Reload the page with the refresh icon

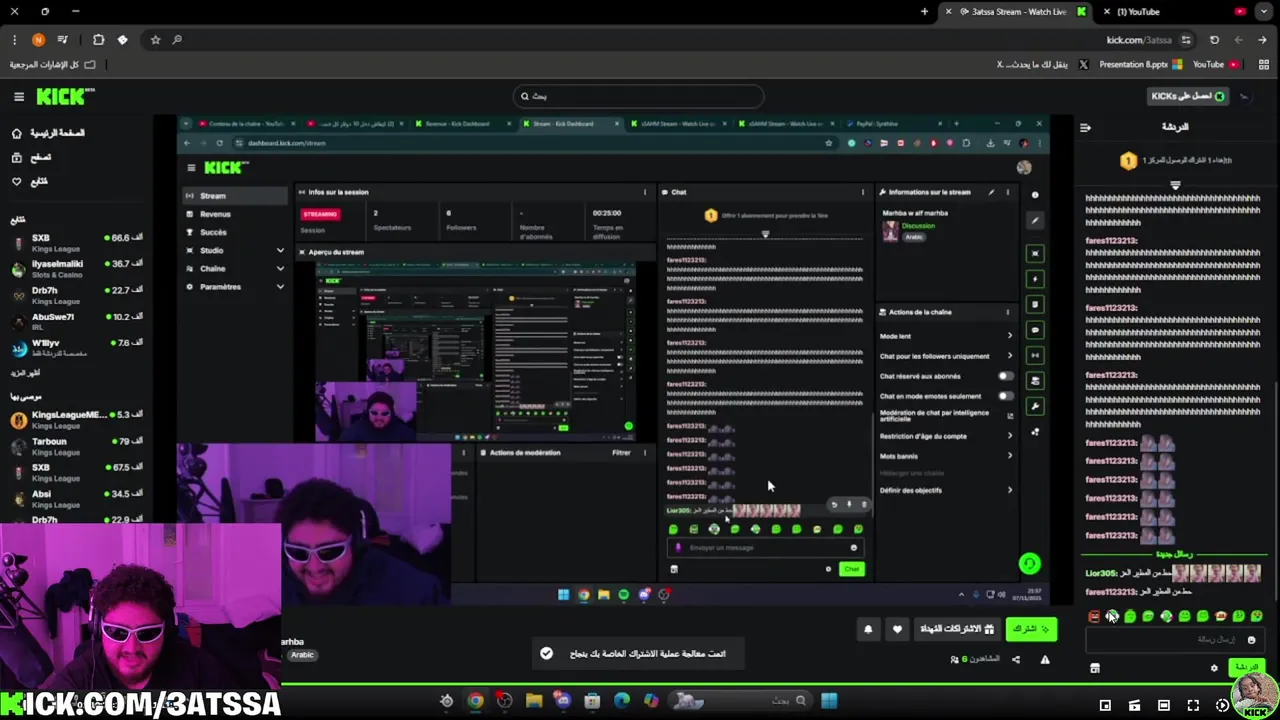(x=1214, y=40)
